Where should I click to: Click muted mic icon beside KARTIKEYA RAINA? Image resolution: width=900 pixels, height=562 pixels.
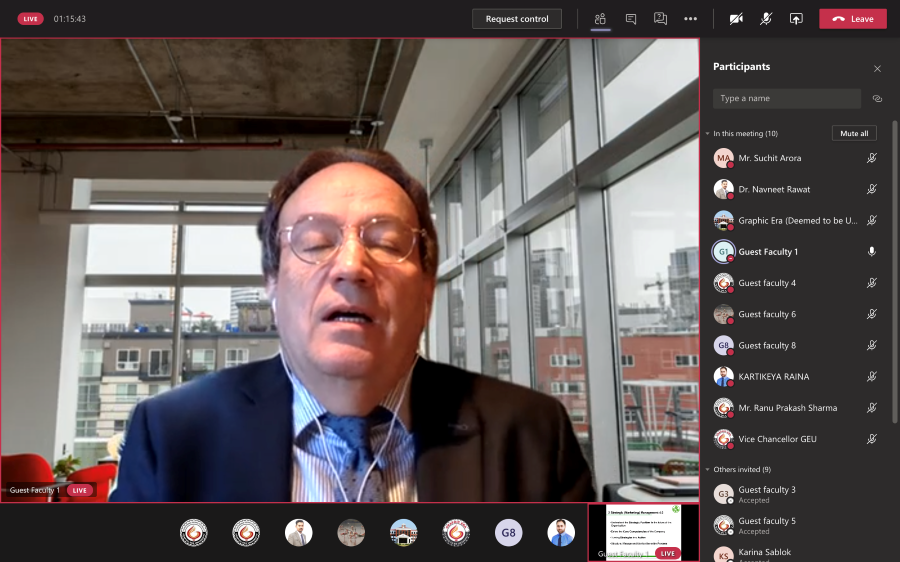pos(872,377)
